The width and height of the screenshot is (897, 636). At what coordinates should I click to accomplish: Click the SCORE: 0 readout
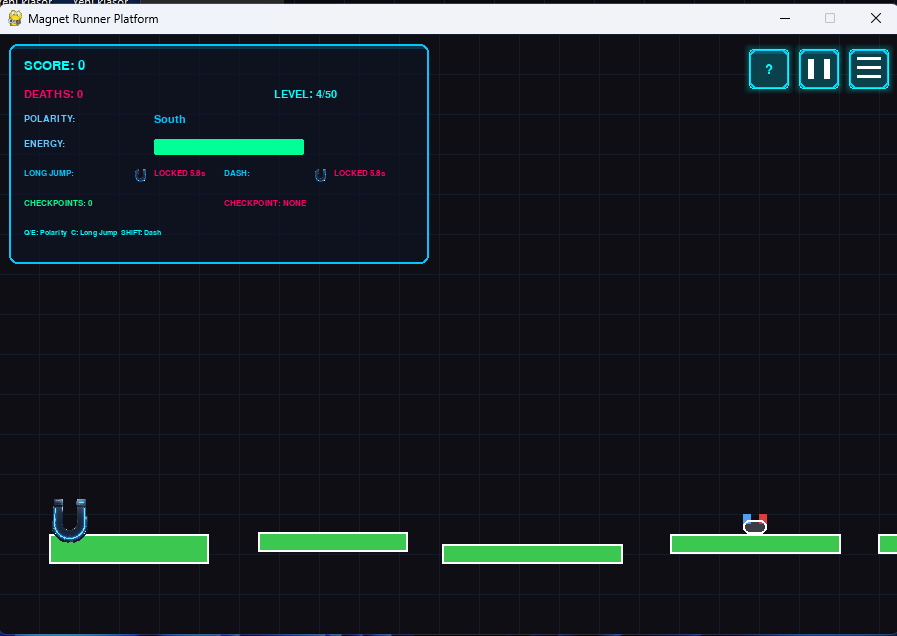click(x=54, y=66)
